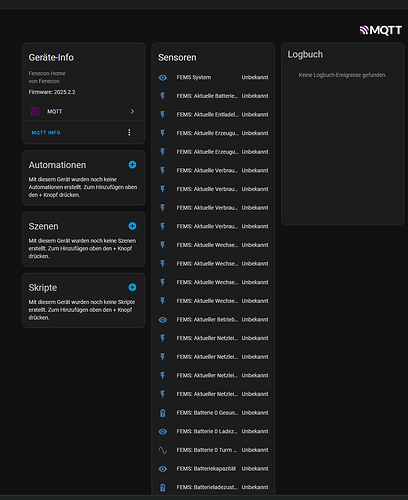The width and height of the screenshot is (408, 500).
Task: Click the MQTT INFO button
Action: 46,133
